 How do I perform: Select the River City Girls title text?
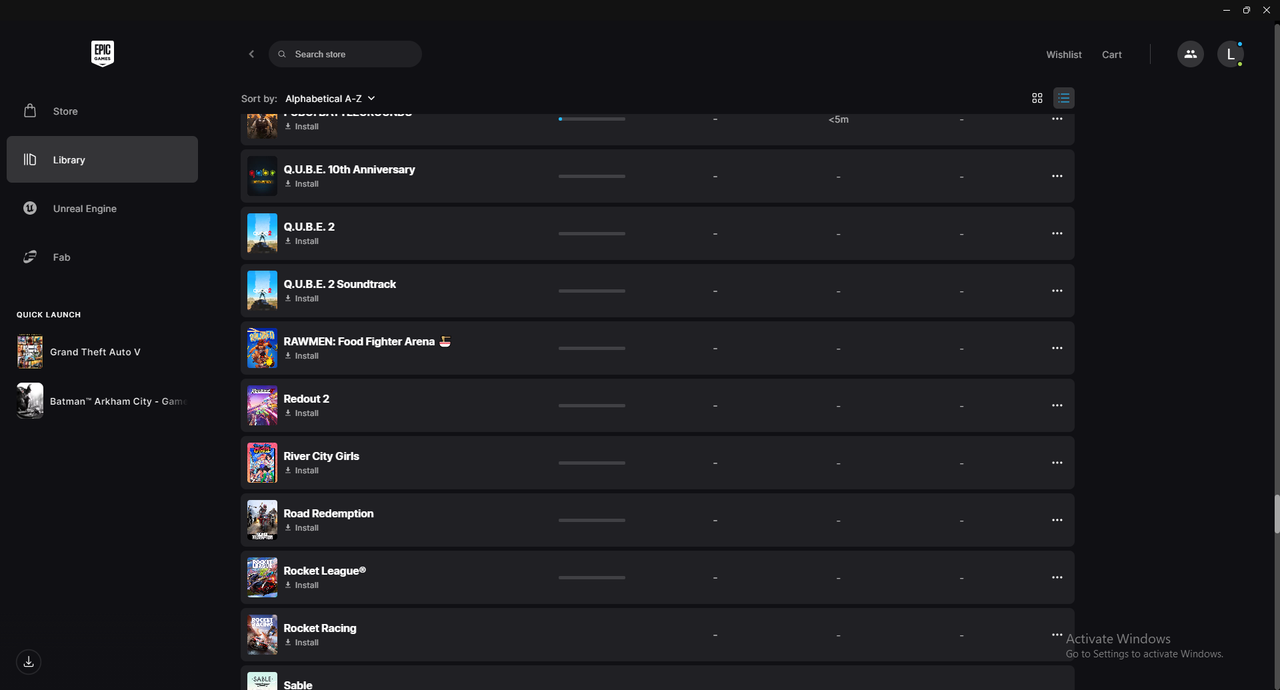click(x=321, y=456)
